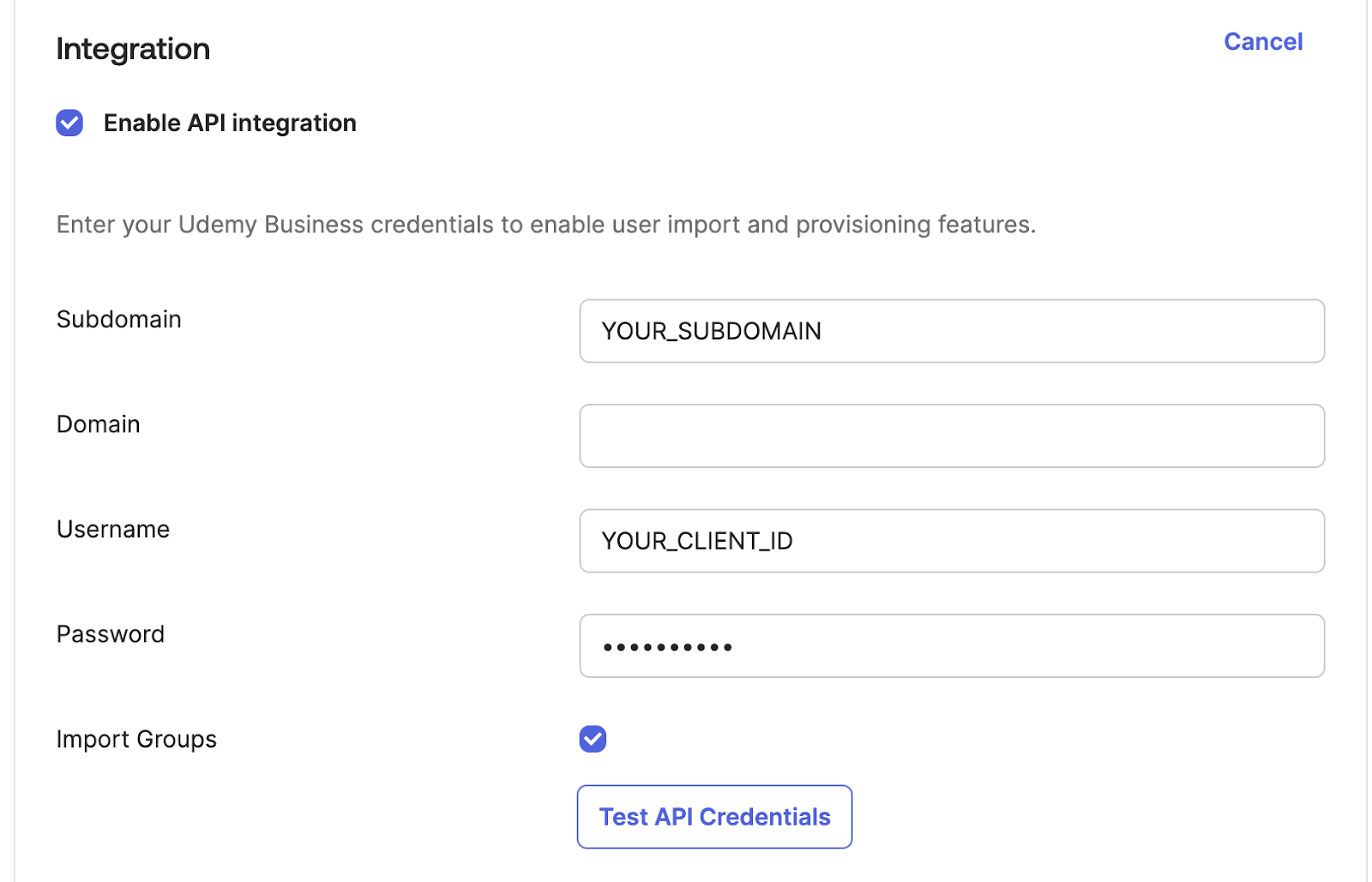The height and width of the screenshot is (882, 1372).
Task: Click the Username field label
Action: coord(112,529)
